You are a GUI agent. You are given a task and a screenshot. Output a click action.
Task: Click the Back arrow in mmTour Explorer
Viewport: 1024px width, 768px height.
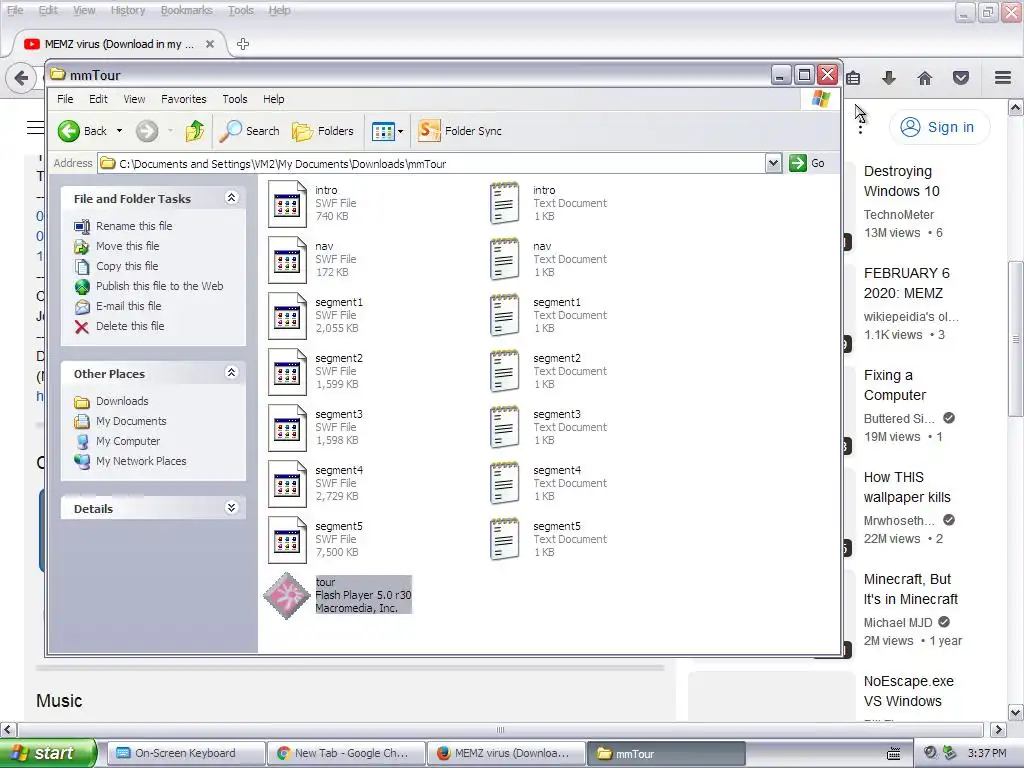(69, 131)
